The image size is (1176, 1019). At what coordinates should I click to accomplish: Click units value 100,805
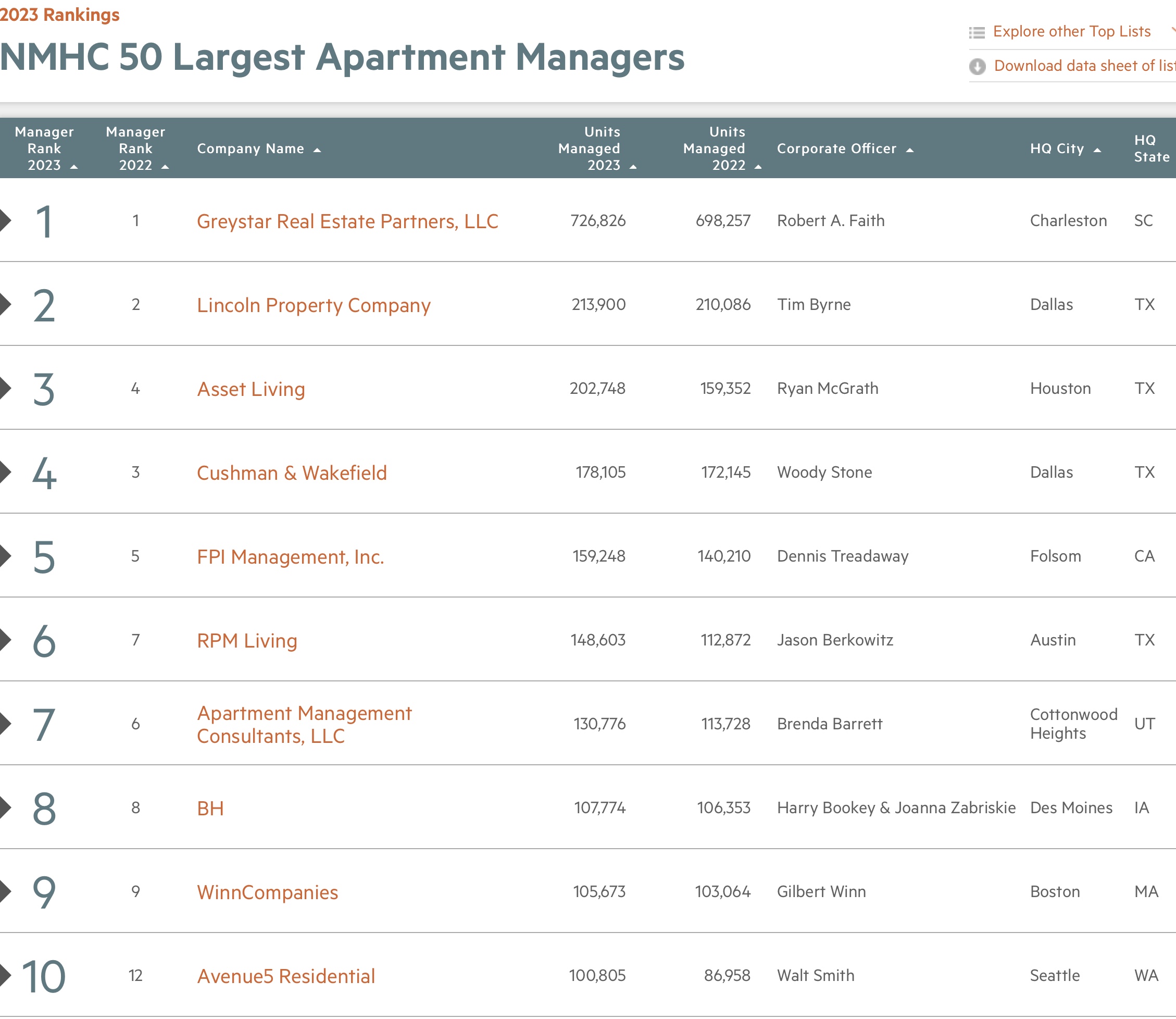597,976
